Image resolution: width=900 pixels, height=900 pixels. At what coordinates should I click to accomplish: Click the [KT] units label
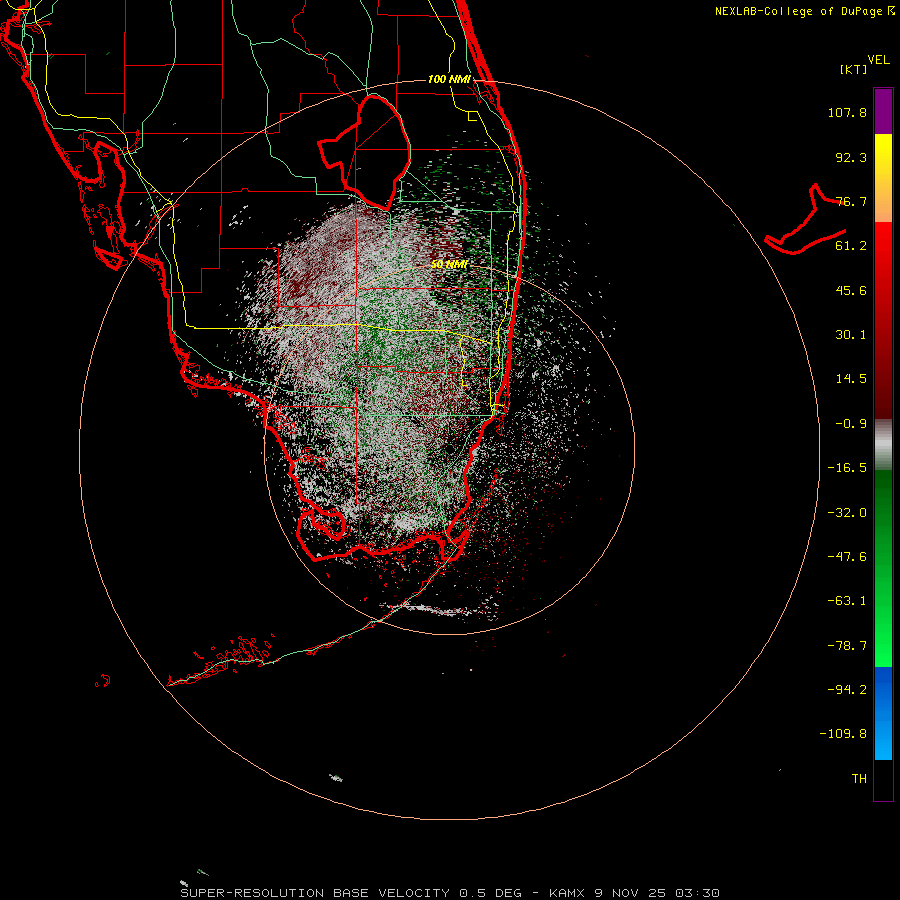click(853, 69)
